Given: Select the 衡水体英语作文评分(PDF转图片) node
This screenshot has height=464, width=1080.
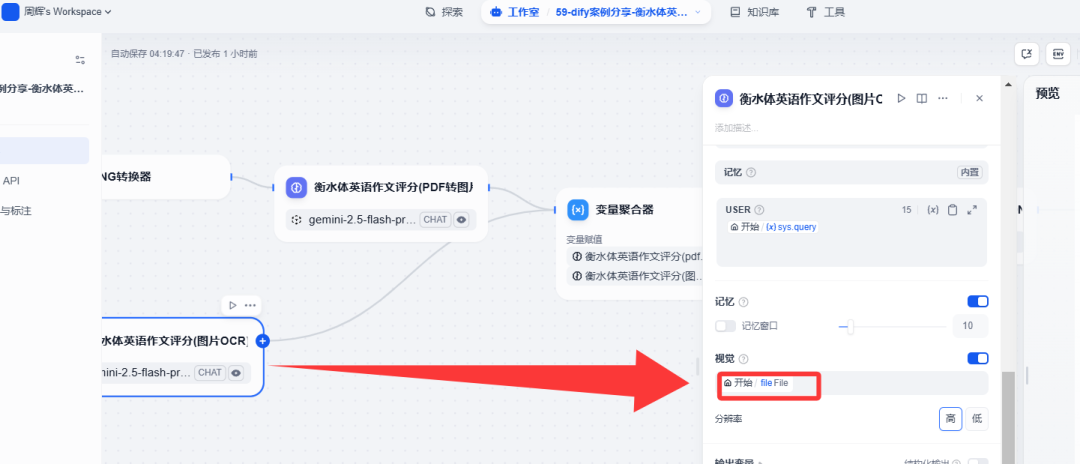Looking at the screenshot, I should [x=381, y=203].
